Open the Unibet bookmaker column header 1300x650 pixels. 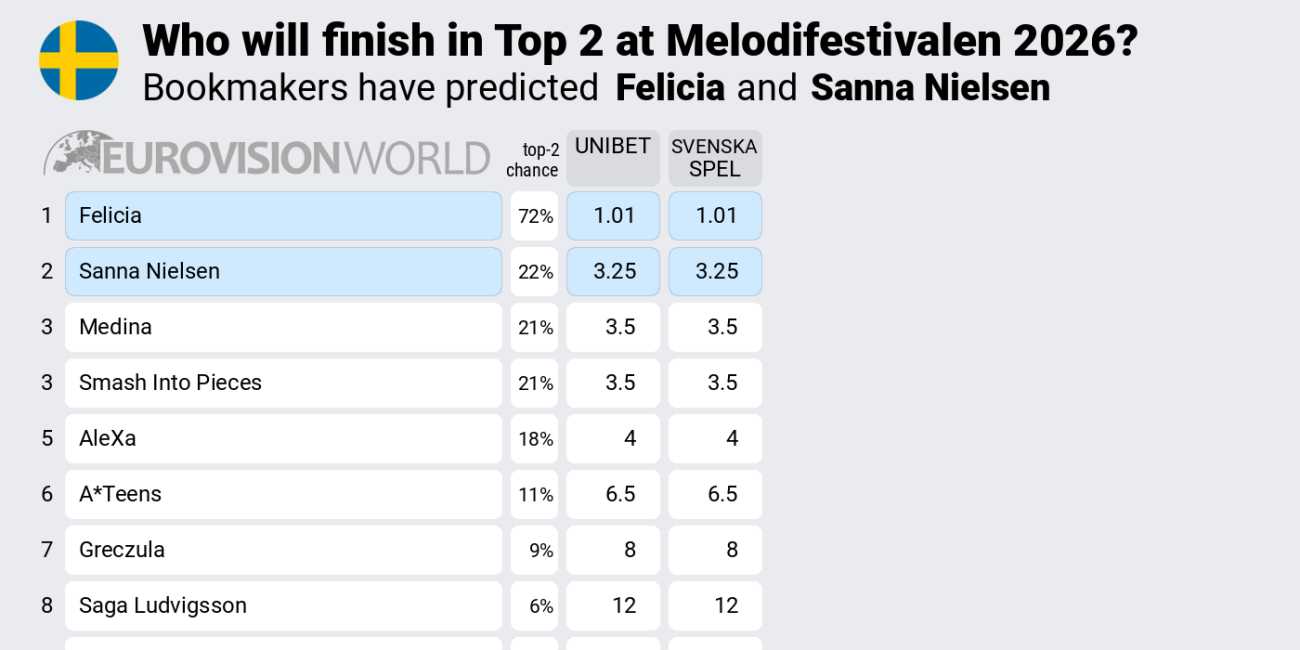[x=613, y=157]
